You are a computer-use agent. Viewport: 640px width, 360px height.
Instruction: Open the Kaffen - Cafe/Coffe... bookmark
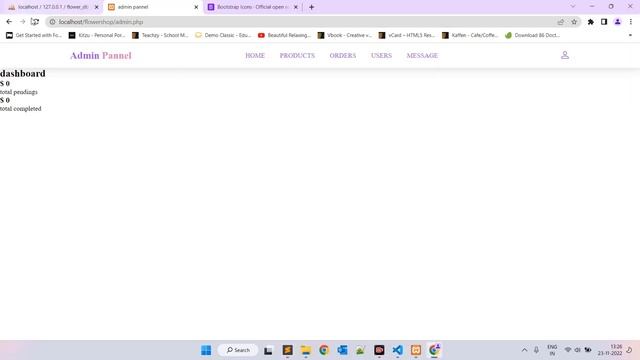(x=470, y=35)
